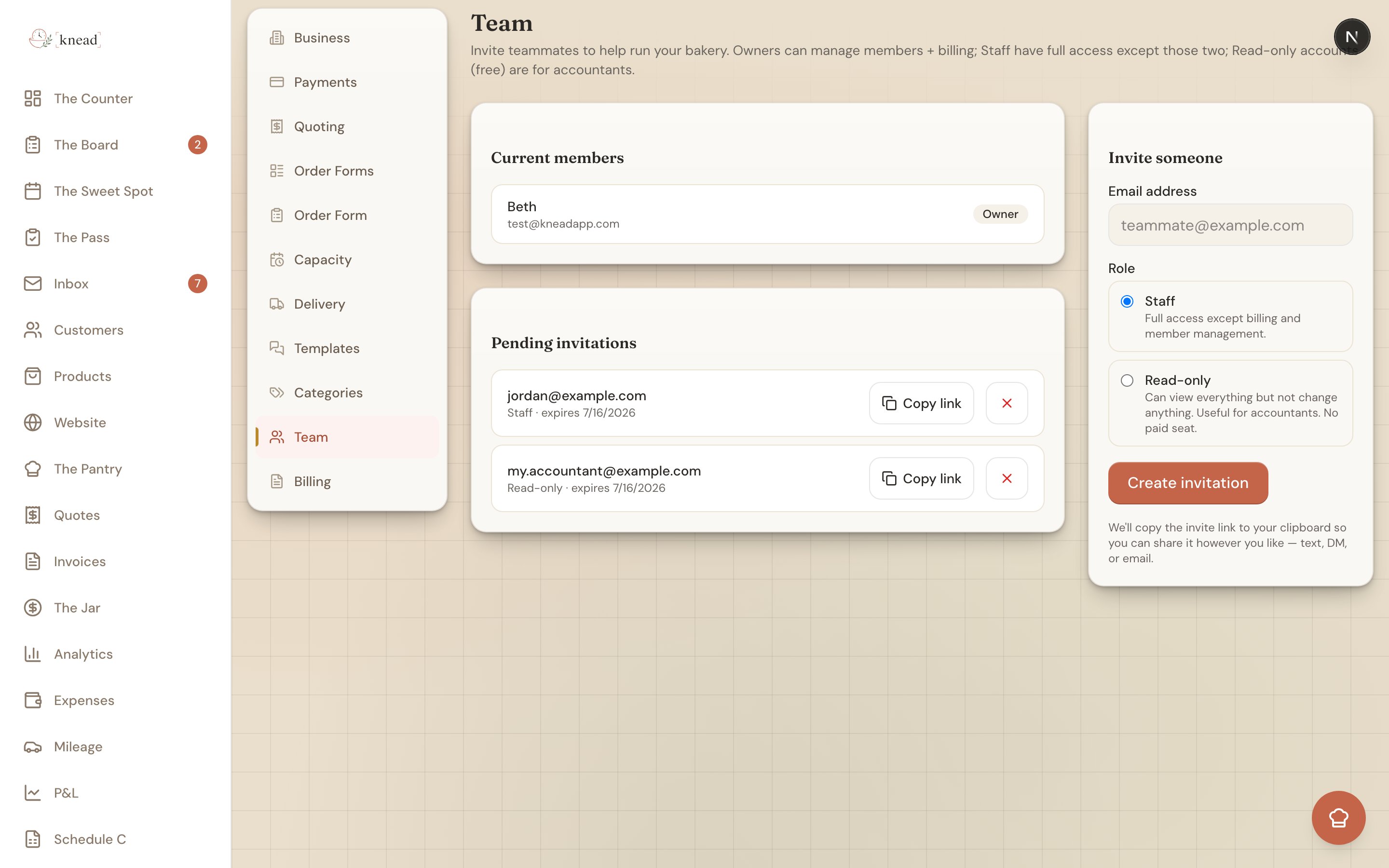
Task: Revoke the my.accountant@example.com invitation
Action: point(1007,478)
